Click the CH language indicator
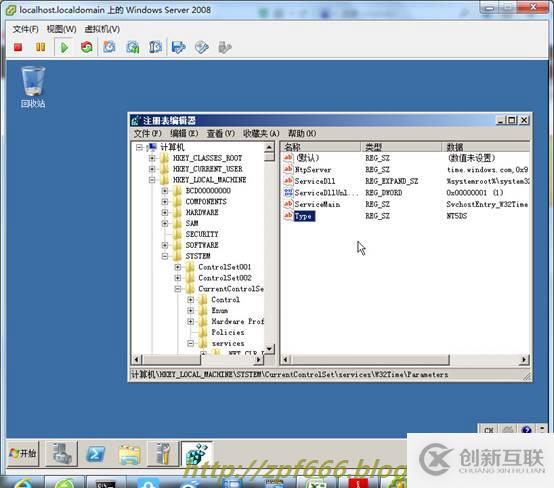This screenshot has height=488, width=554. (x=489, y=430)
